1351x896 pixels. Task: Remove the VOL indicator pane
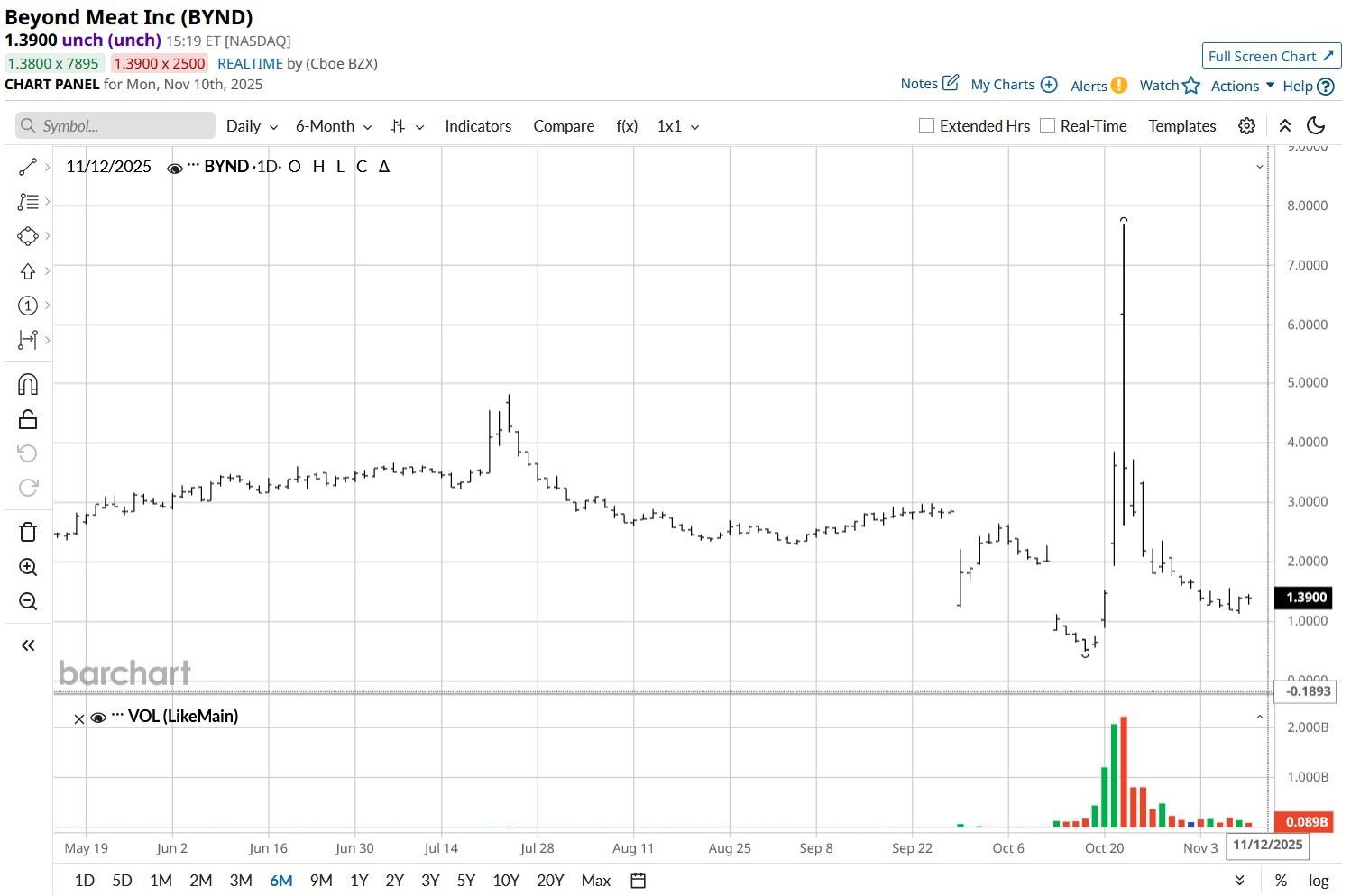tap(78, 718)
